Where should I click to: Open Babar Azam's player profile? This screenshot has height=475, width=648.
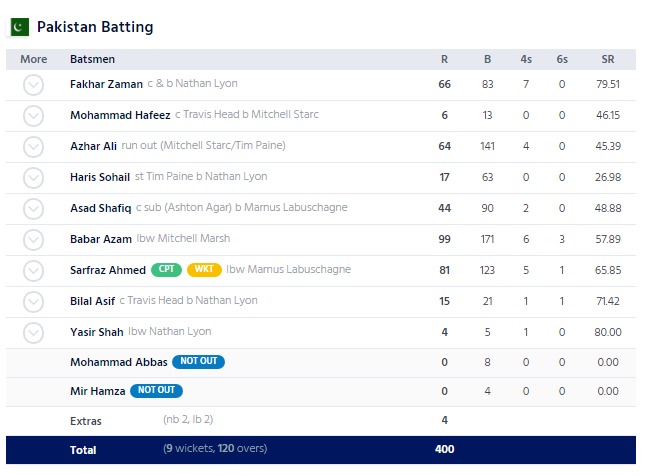click(x=99, y=240)
